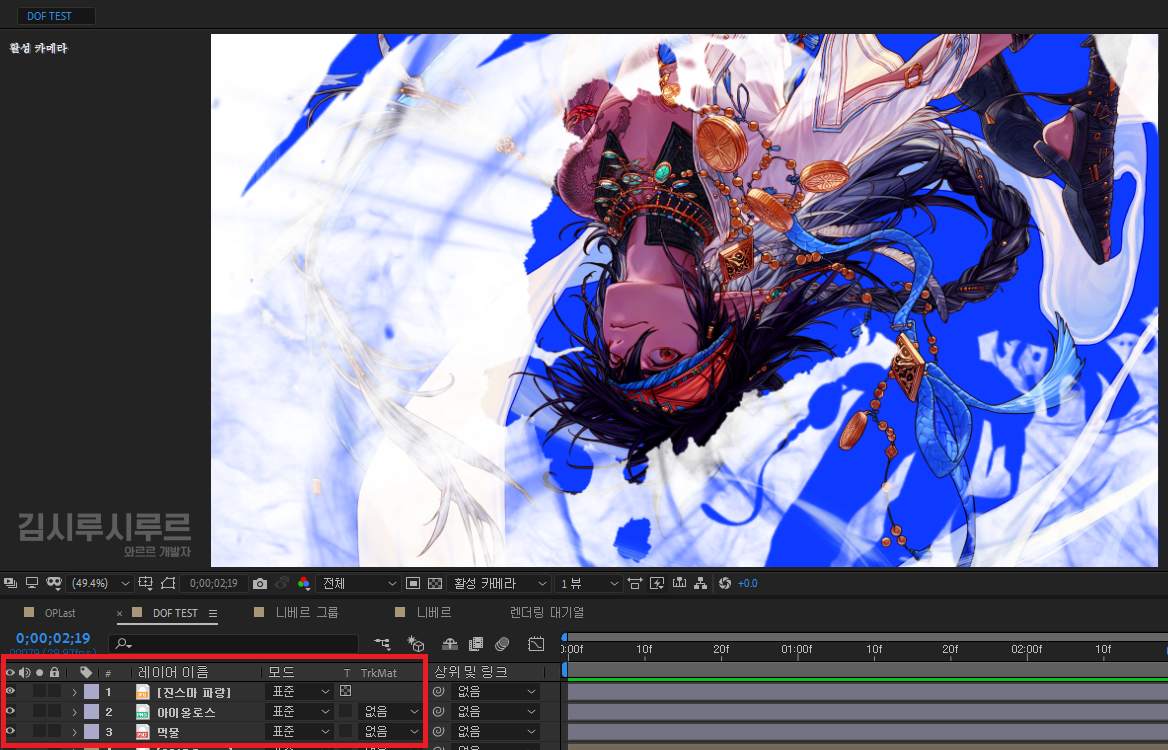
Task: Expand the 먹물 layer properties
Action: pos(74,732)
